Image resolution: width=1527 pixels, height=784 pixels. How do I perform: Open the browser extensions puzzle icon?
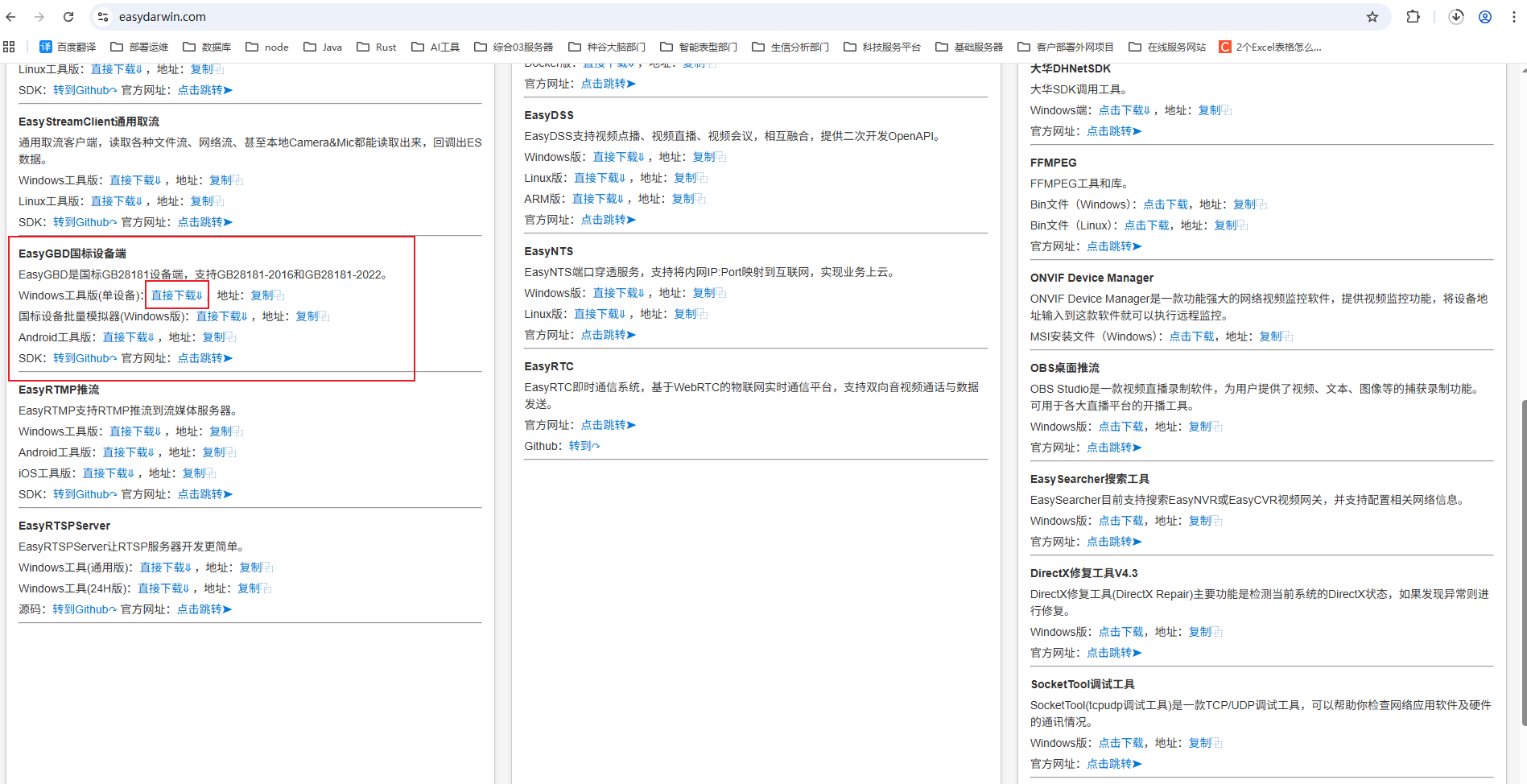[x=1413, y=17]
